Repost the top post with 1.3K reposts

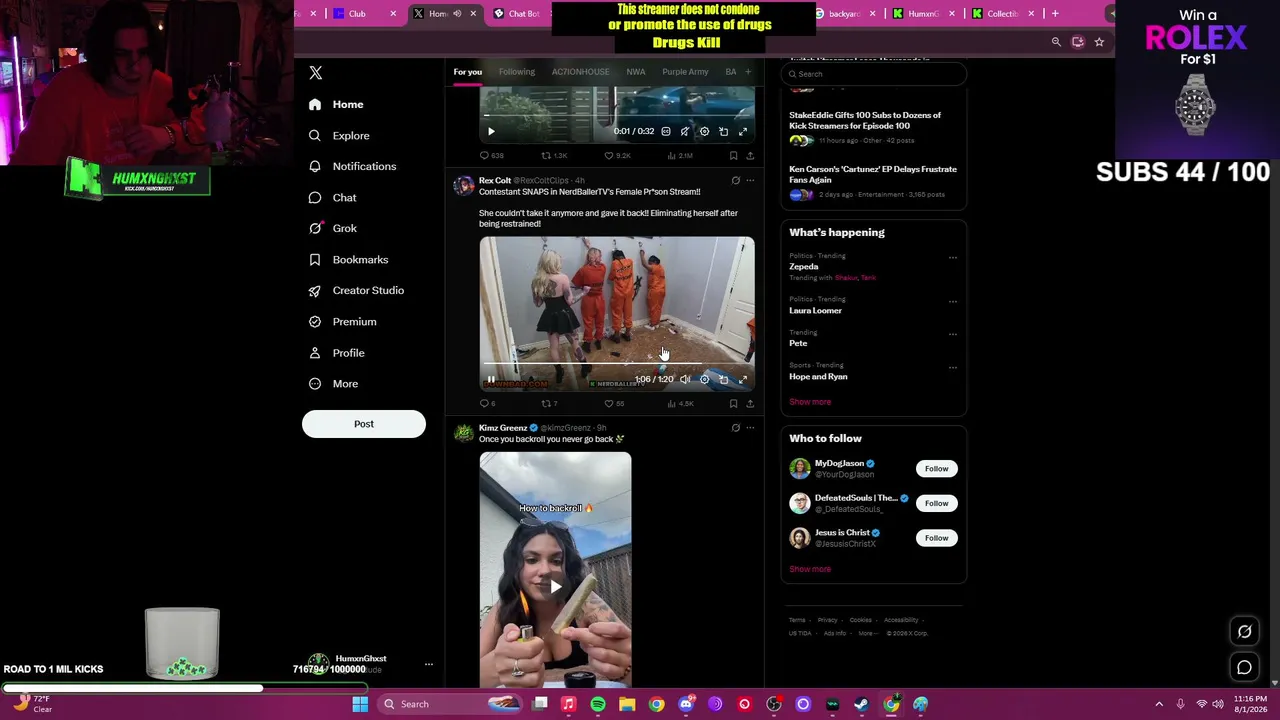click(554, 155)
